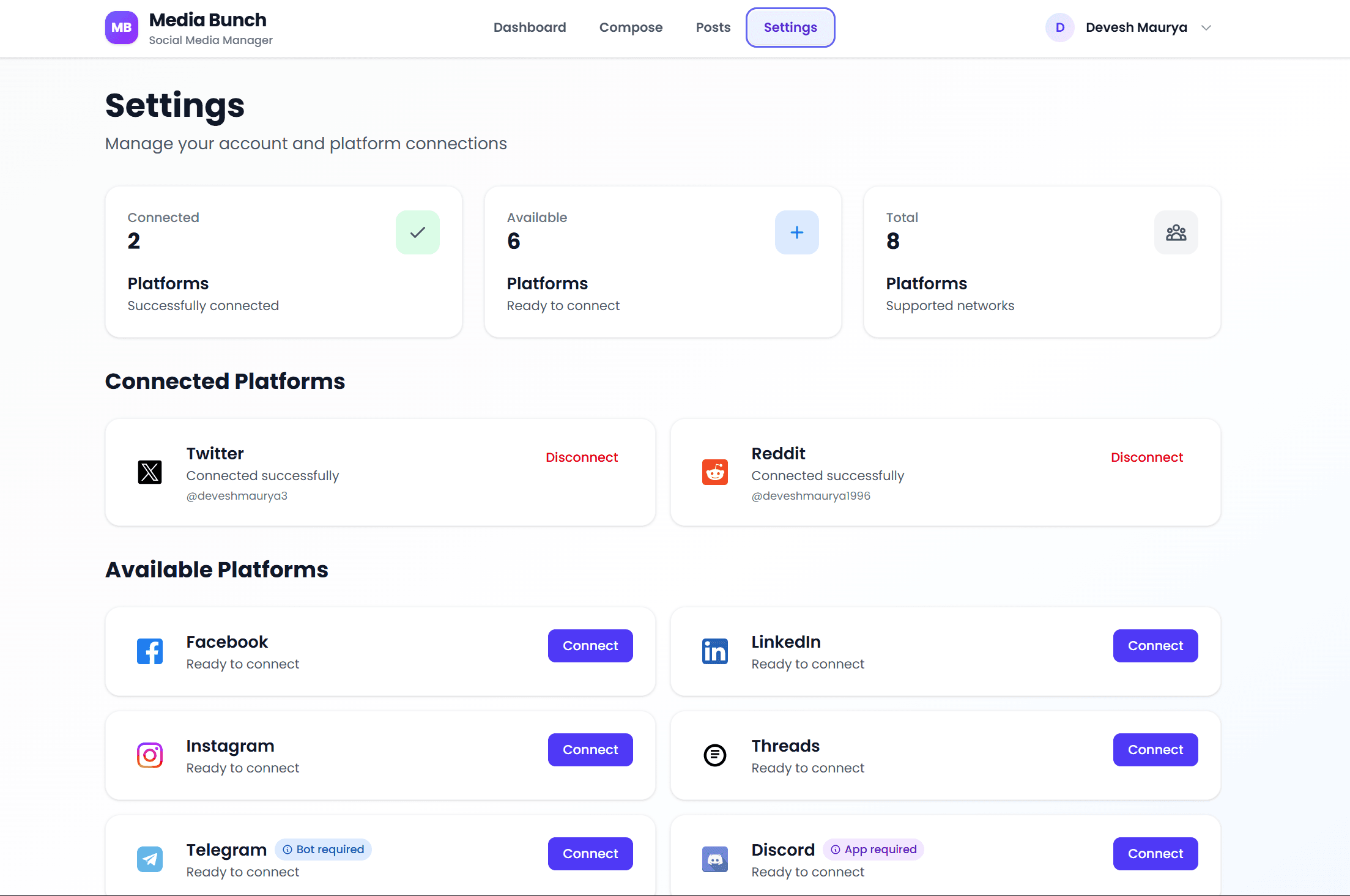This screenshot has width=1350, height=896.
Task: Click the Social Media Manager subtitle
Action: [x=211, y=40]
